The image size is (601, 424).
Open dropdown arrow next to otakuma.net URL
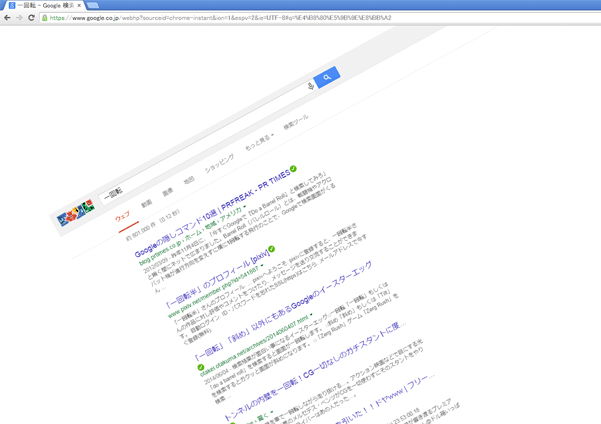point(312,315)
